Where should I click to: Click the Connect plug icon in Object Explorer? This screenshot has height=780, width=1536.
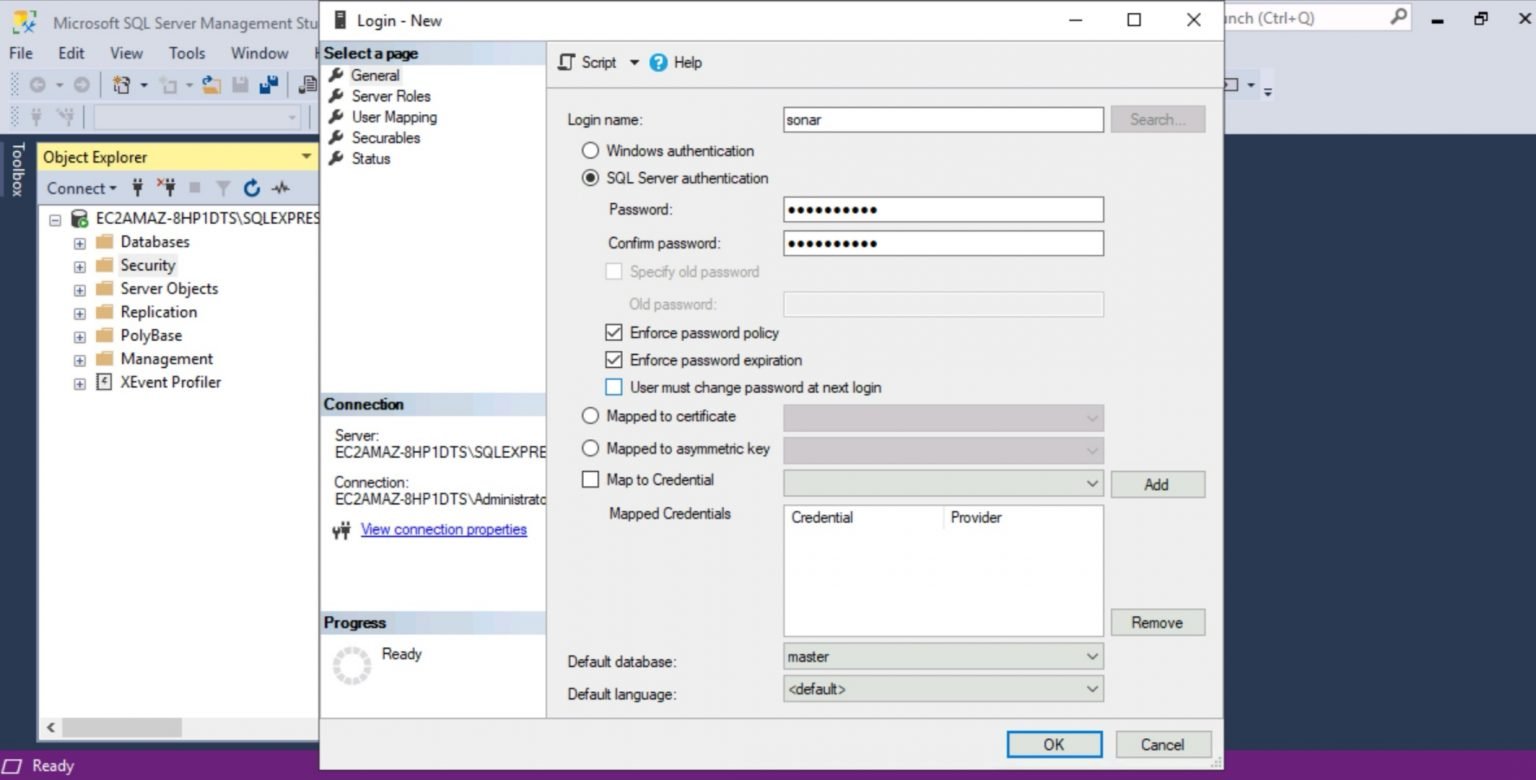(x=137, y=188)
